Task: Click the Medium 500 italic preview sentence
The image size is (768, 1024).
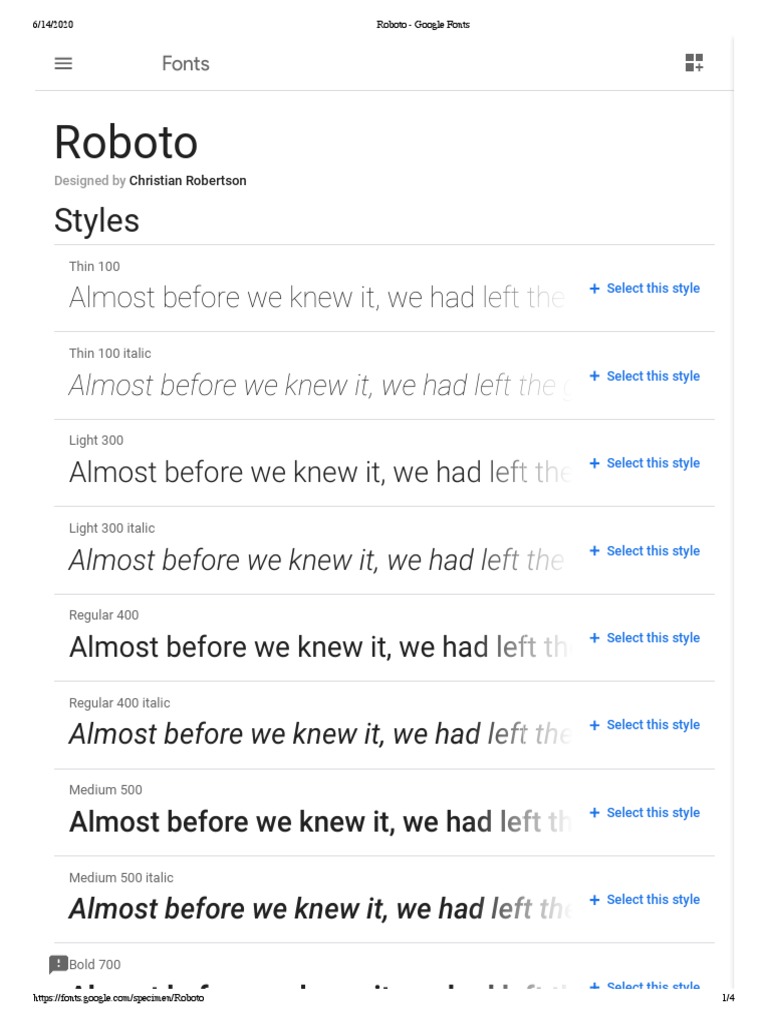Action: pos(316,909)
